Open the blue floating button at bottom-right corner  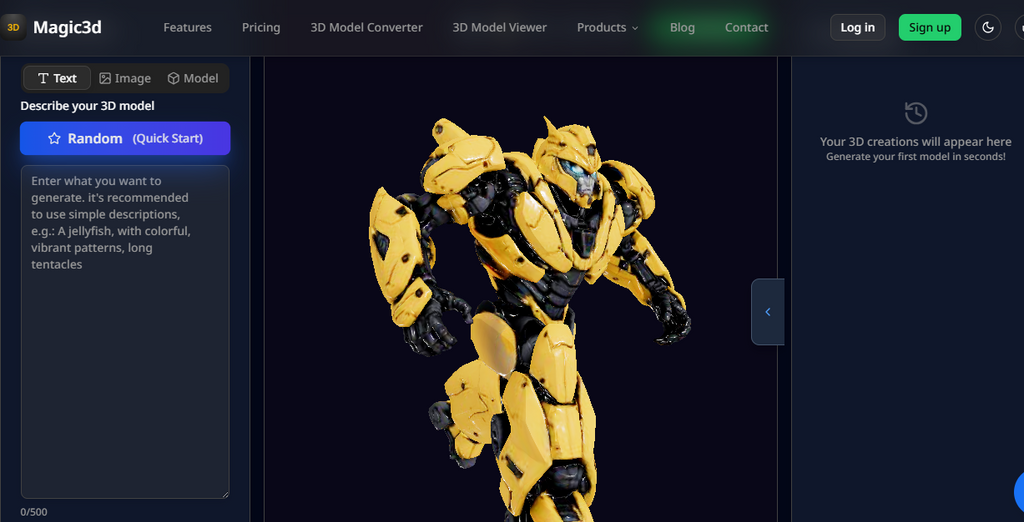pyautogui.click(x=1018, y=491)
